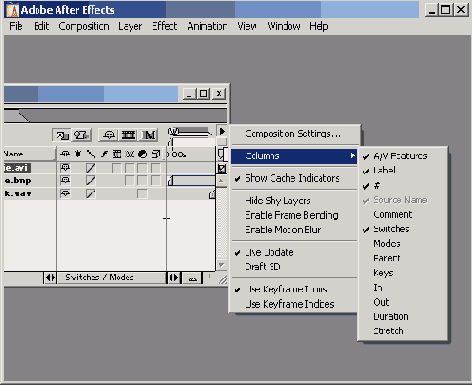Toggle the quality switch on the .wav layer
472x385 pixels.
tap(91, 194)
